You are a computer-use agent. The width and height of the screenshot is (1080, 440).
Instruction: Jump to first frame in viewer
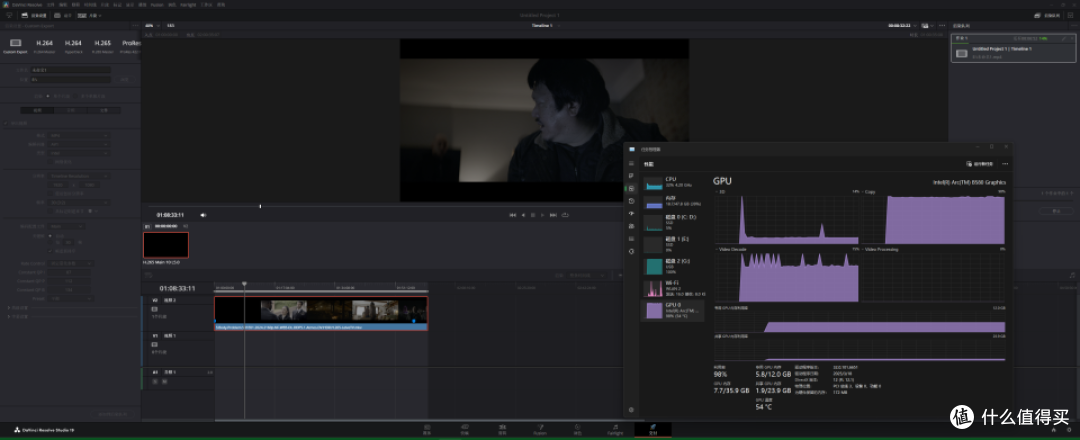pyautogui.click(x=512, y=215)
